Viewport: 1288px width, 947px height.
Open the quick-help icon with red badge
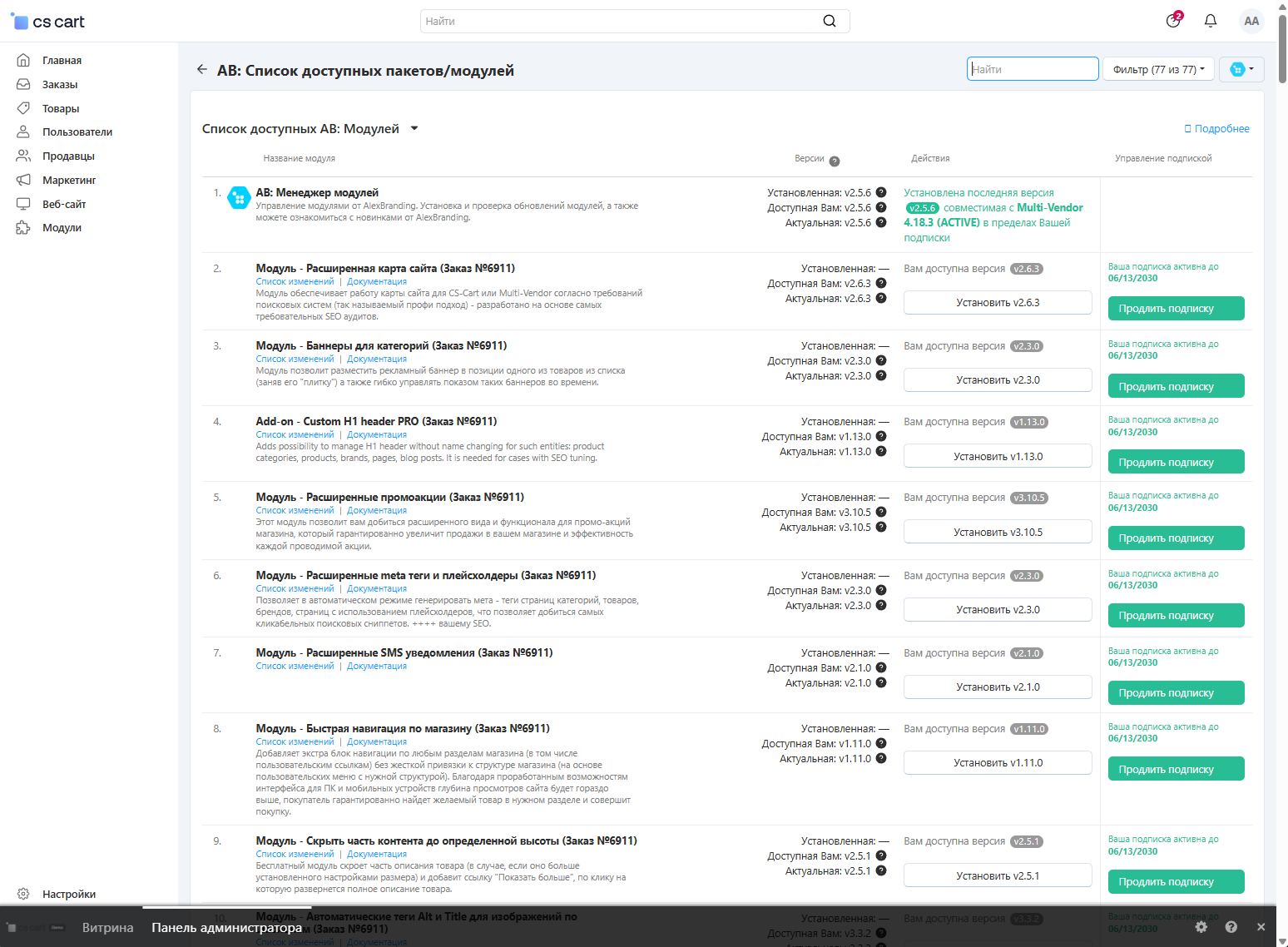[x=1174, y=20]
